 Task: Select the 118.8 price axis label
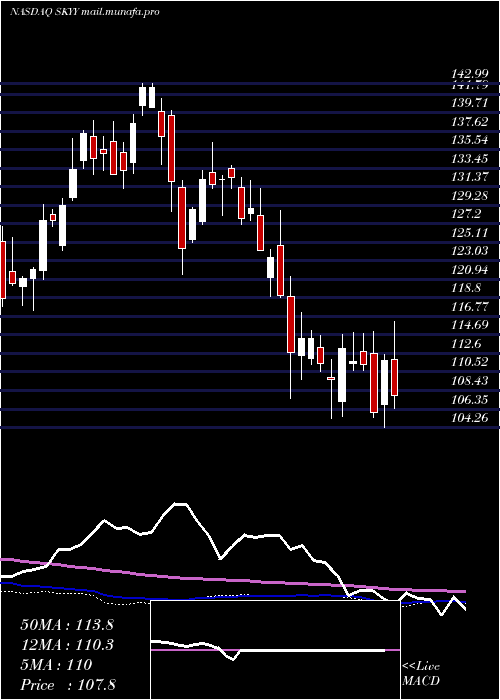467,288
